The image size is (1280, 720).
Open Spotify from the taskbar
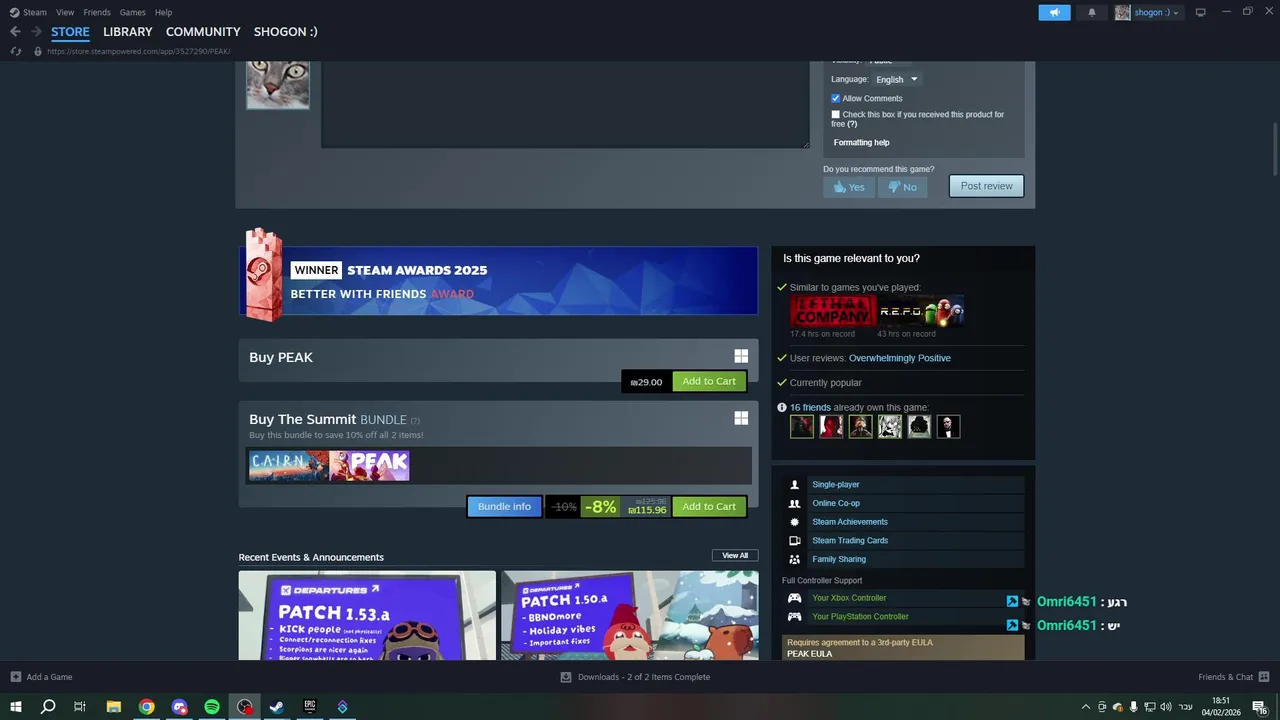pyautogui.click(x=212, y=707)
